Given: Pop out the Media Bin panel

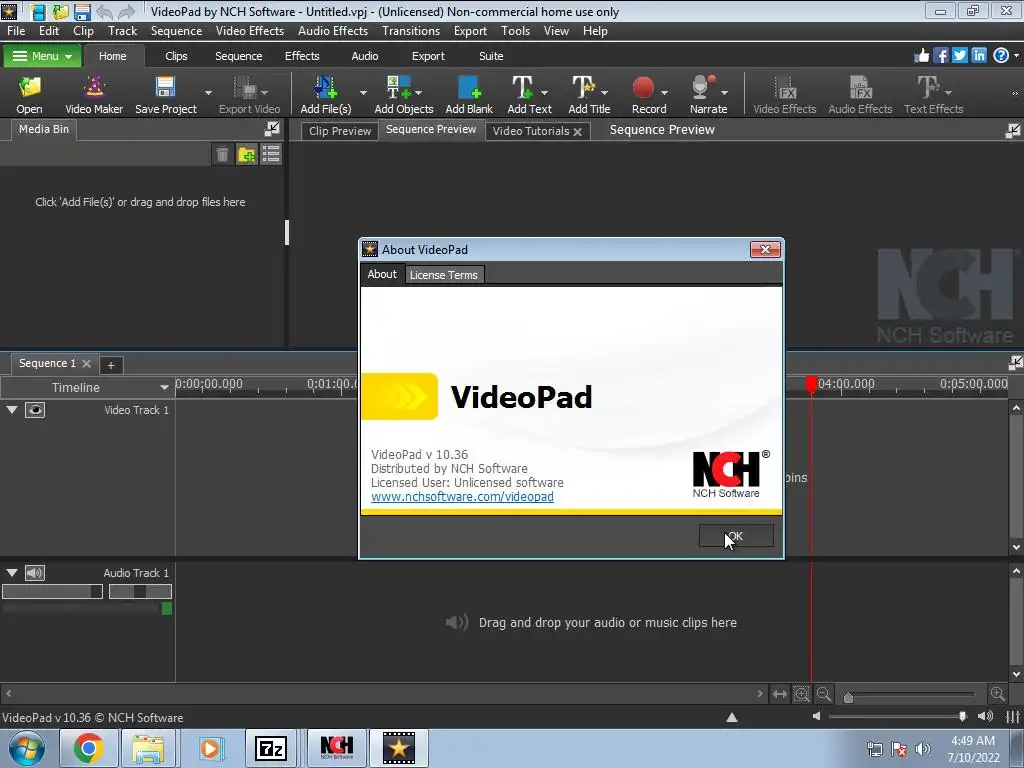Looking at the screenshot, I should pos(272,129).
